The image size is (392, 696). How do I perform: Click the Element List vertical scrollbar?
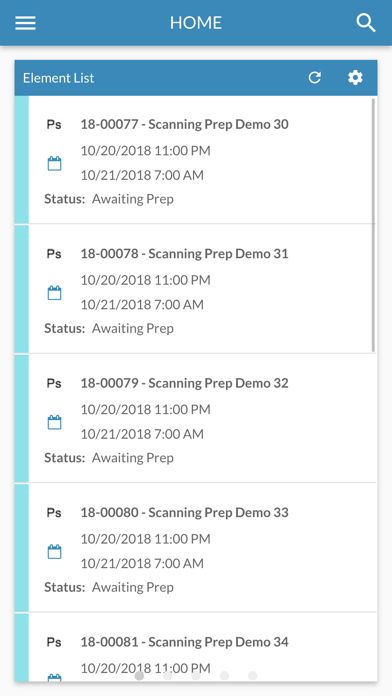click(374, 225)
